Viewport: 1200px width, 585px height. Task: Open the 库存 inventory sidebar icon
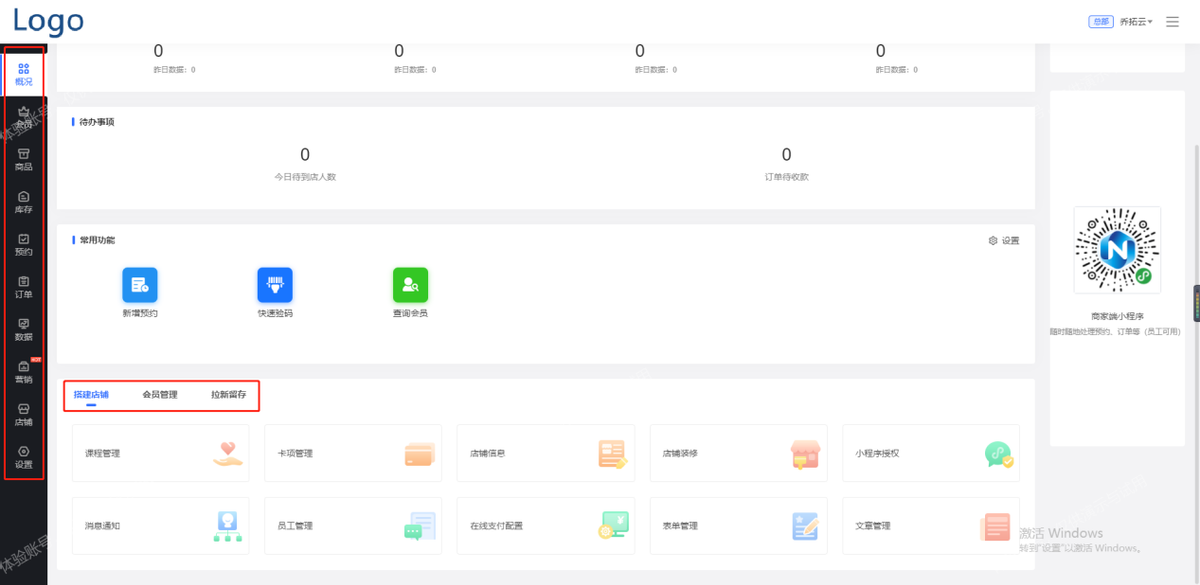pyautogui.click(x=24, y=202)
